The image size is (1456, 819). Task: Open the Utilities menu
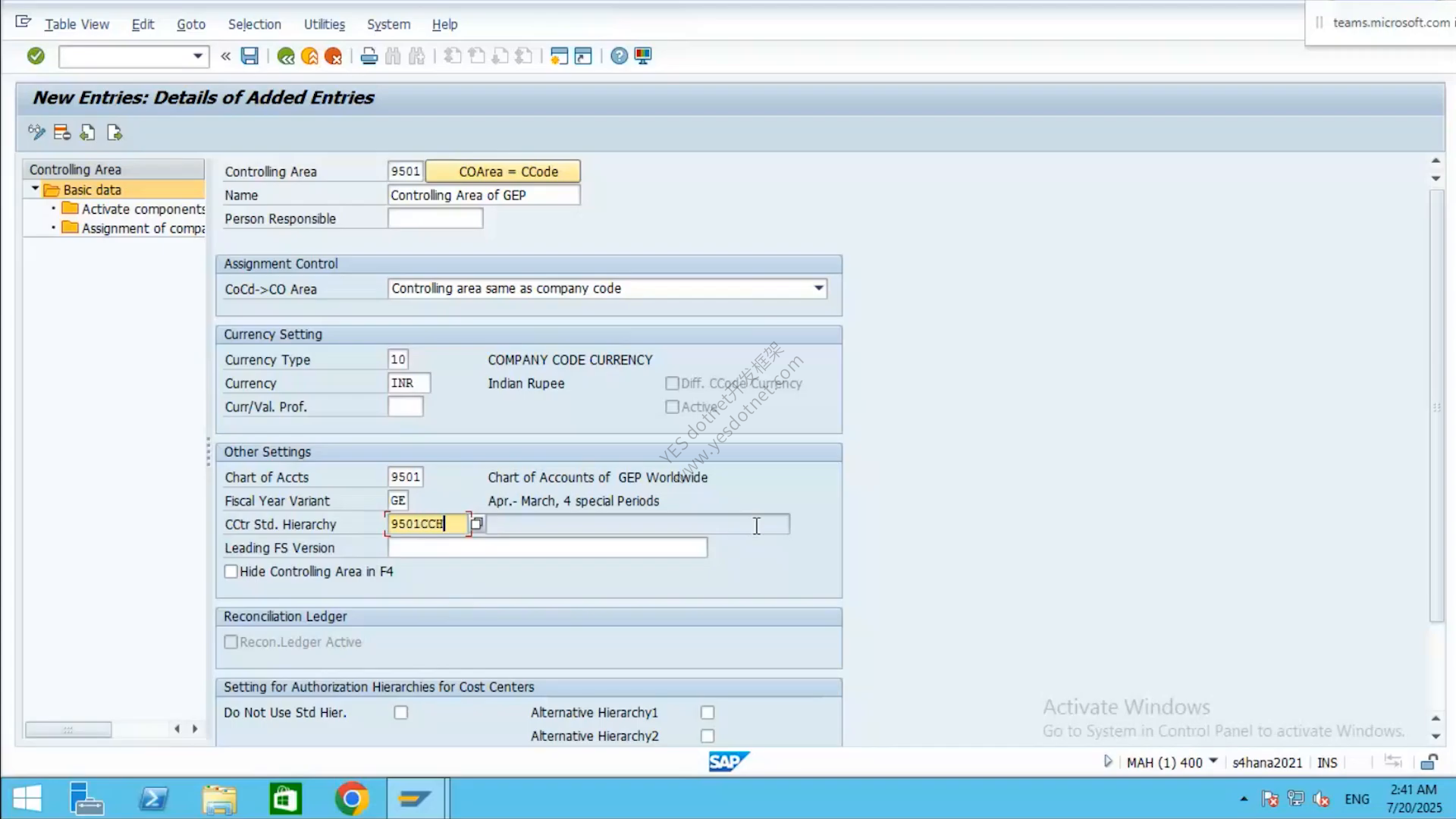coord(324,24)
